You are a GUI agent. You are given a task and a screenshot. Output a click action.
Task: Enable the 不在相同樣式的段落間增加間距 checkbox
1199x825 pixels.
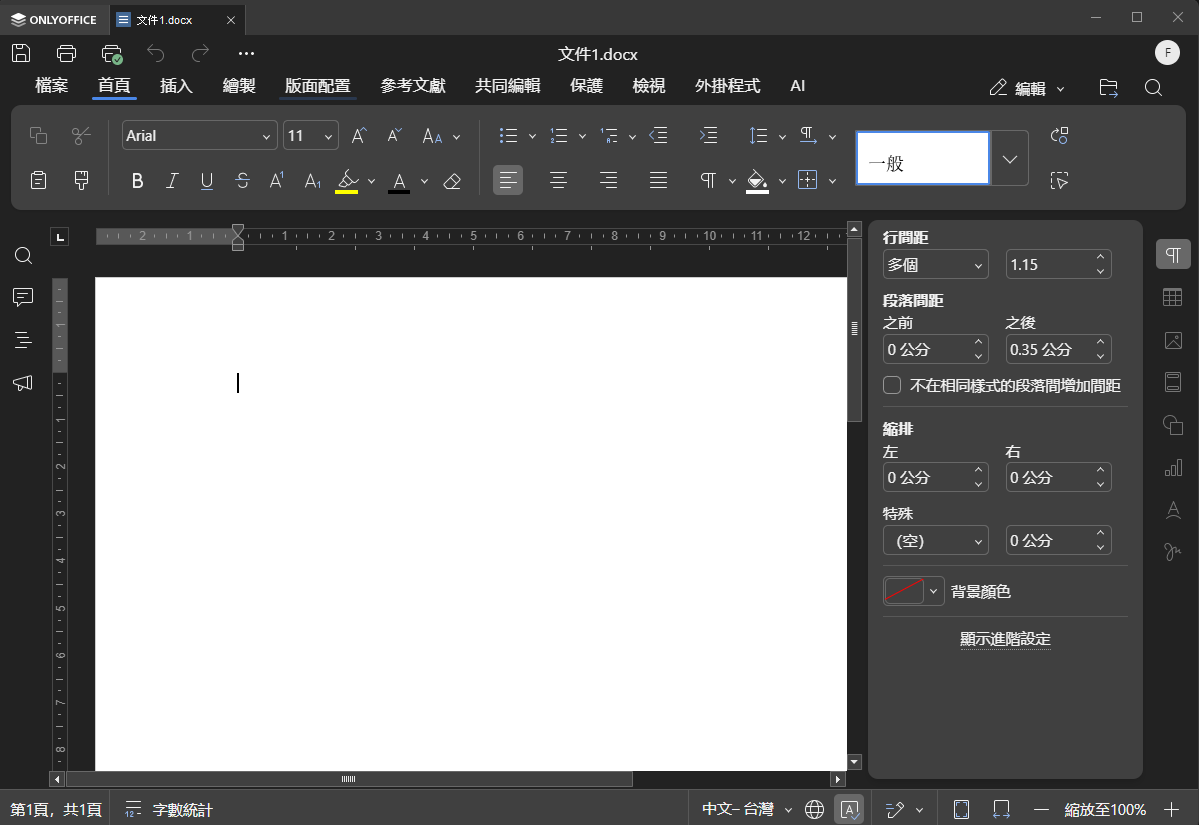click(890, 384)
